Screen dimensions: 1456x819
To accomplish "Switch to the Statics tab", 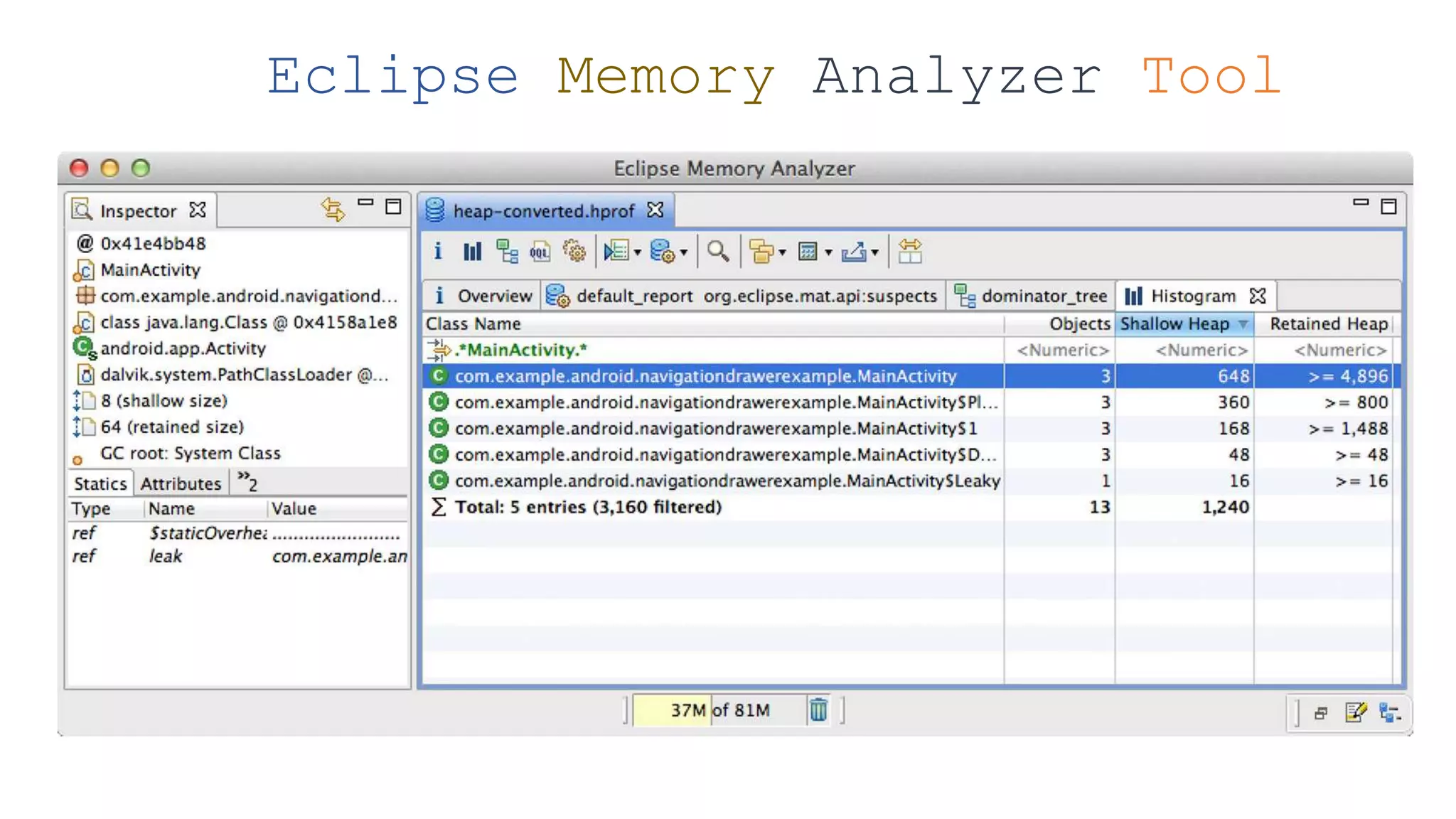I will (x=100, y=483).
